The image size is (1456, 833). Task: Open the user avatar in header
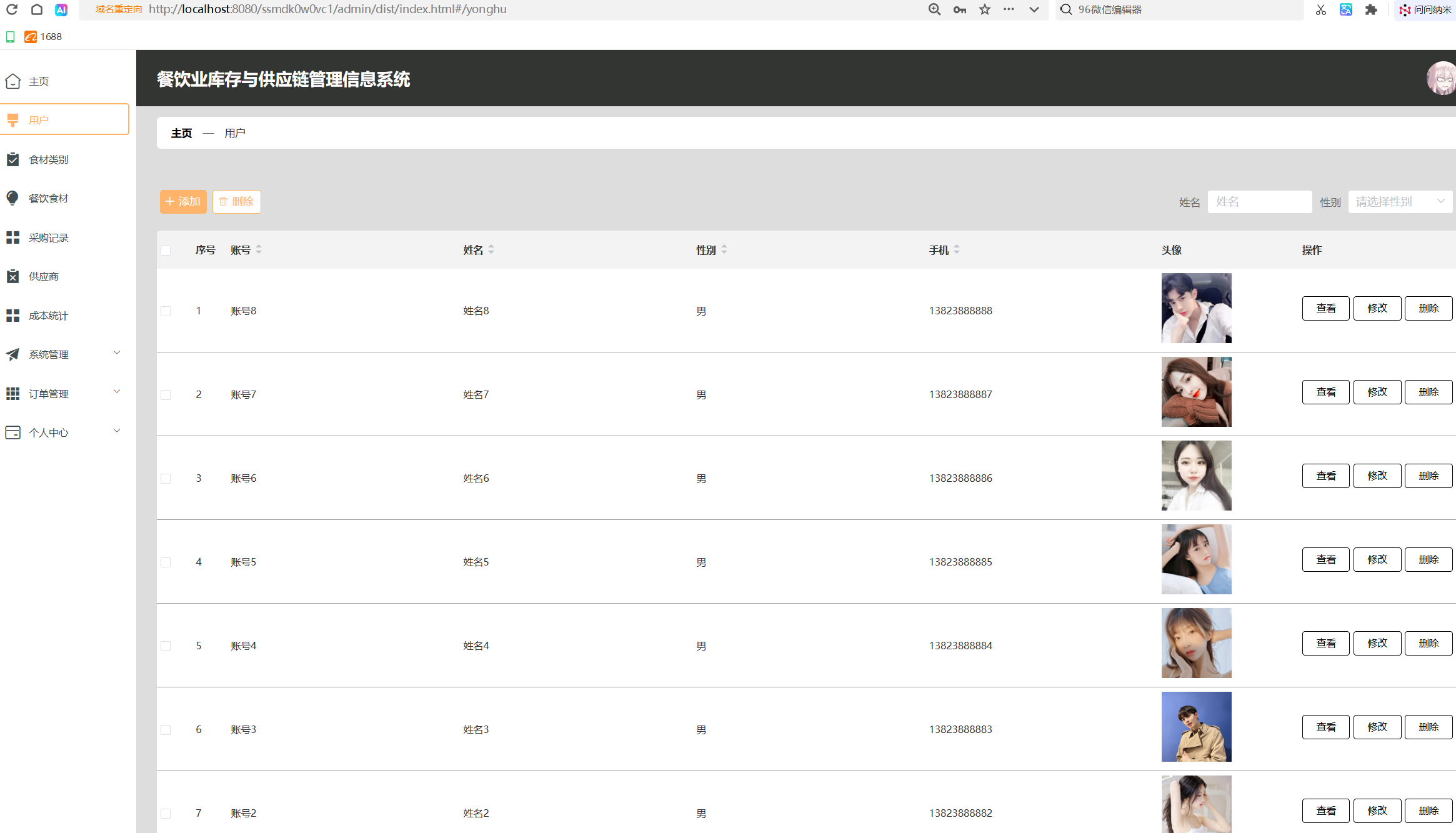point(1442,78)
